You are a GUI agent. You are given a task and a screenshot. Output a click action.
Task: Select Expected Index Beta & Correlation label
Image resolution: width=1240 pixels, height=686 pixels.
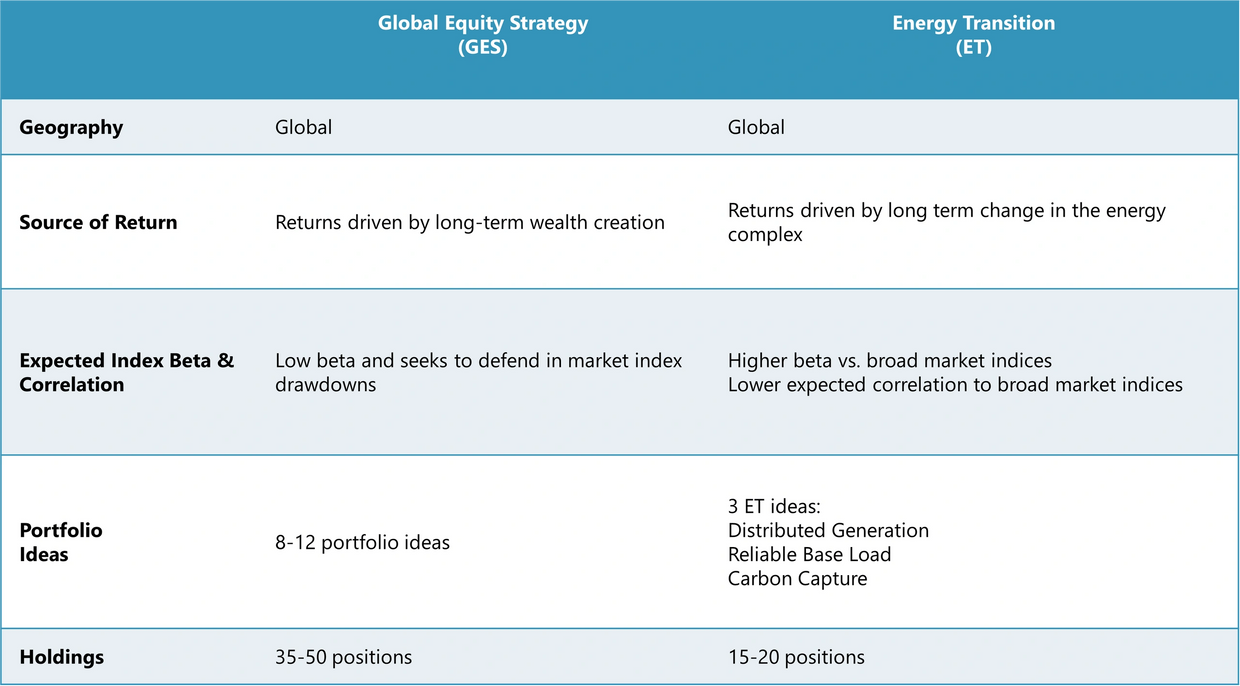point(126,372)
